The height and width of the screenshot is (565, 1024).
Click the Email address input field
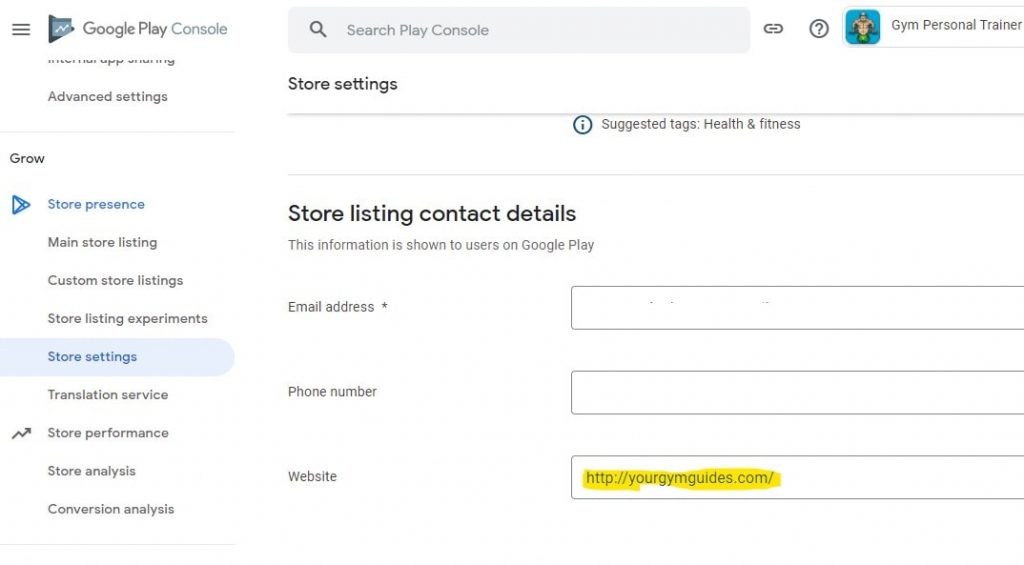click(x=797, y=308)
